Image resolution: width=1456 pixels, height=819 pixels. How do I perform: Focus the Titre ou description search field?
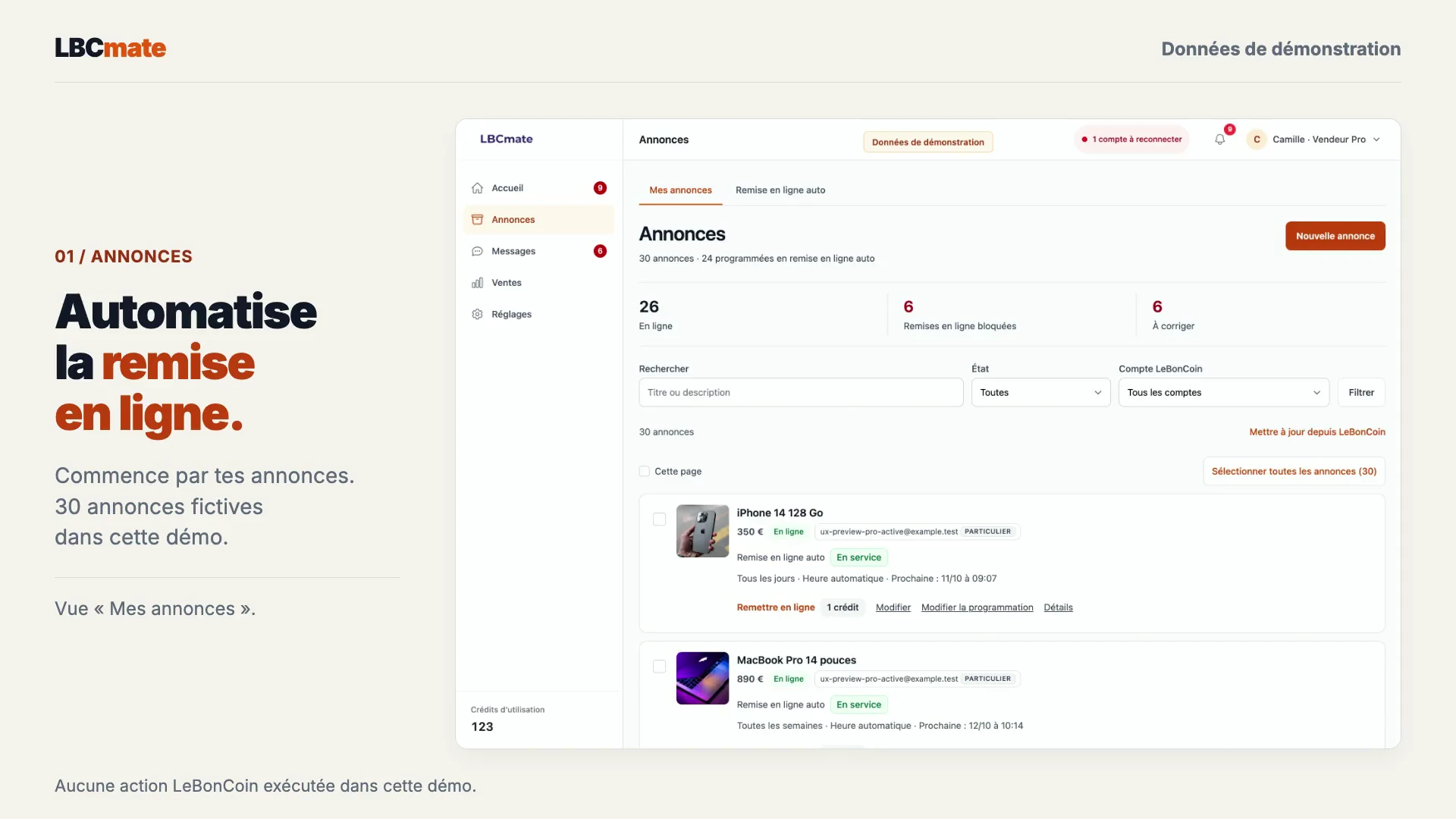(x=801, y=393)
